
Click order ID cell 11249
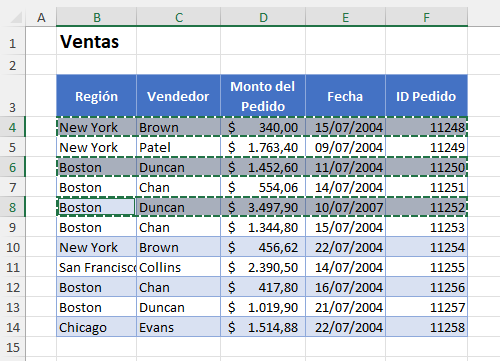(427, 147)
